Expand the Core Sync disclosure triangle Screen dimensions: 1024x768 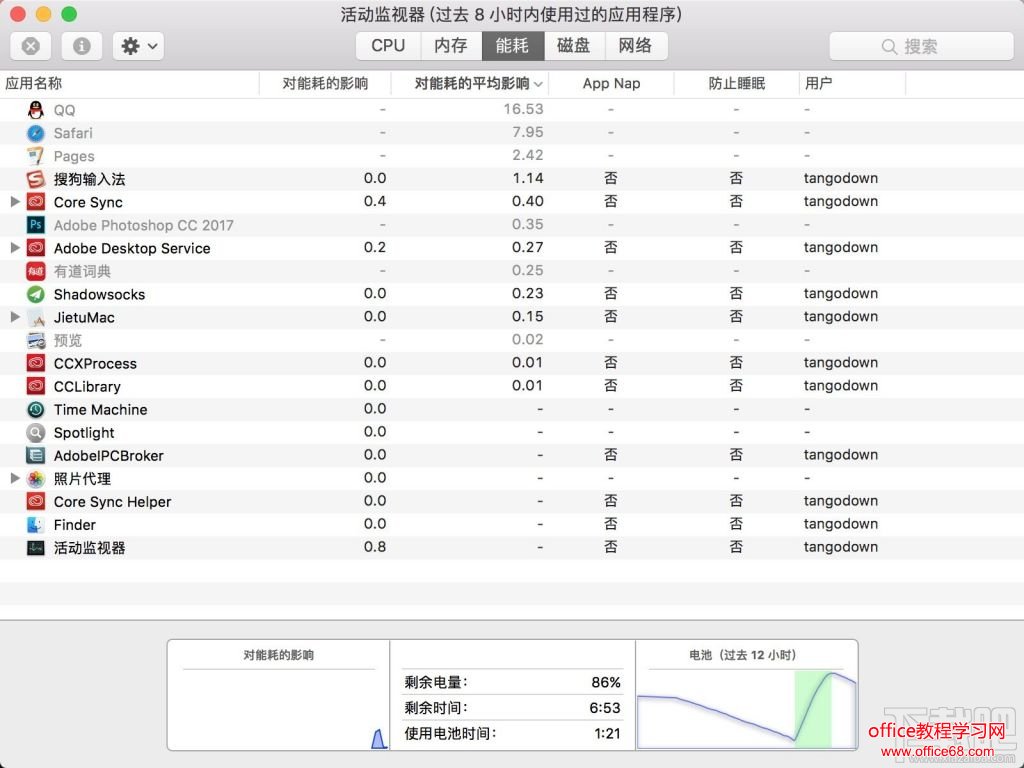pos(14,202)
